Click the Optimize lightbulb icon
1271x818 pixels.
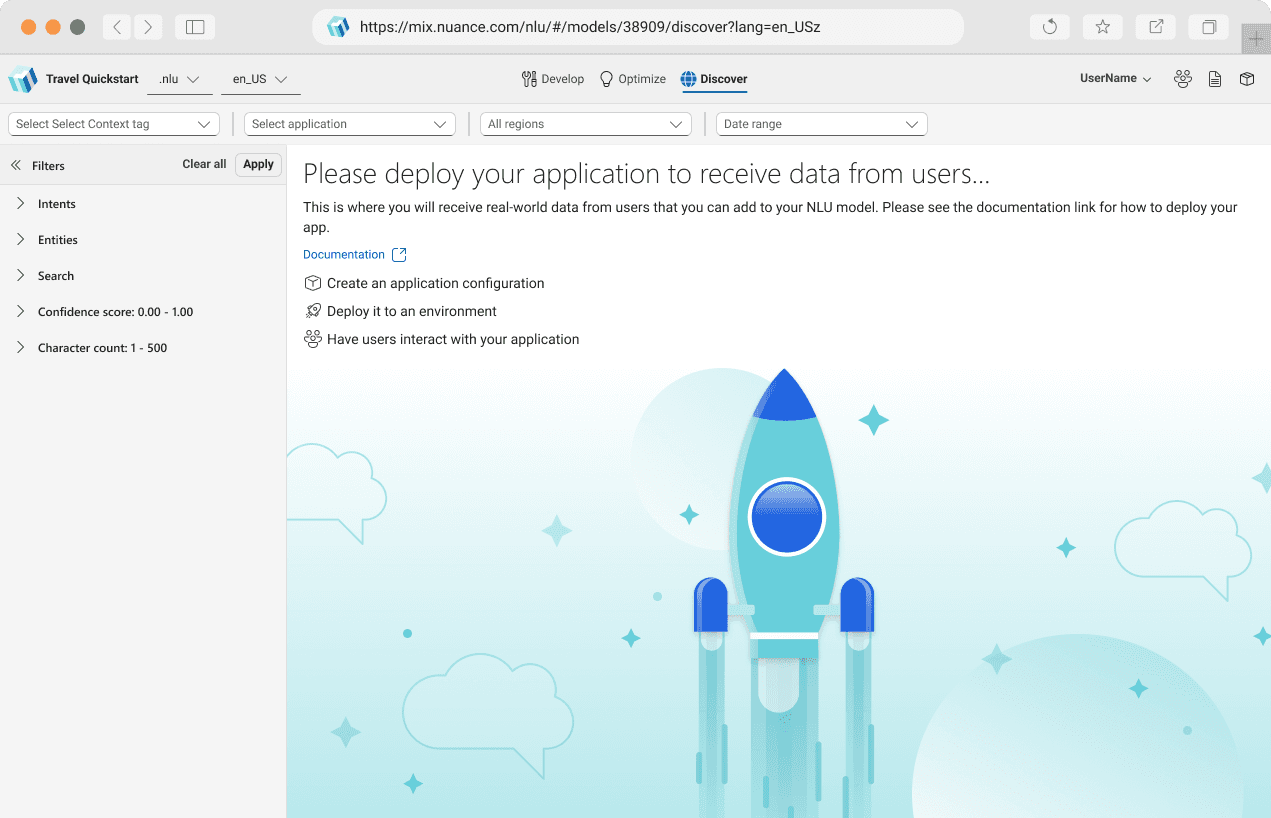[x=606, y=79]
